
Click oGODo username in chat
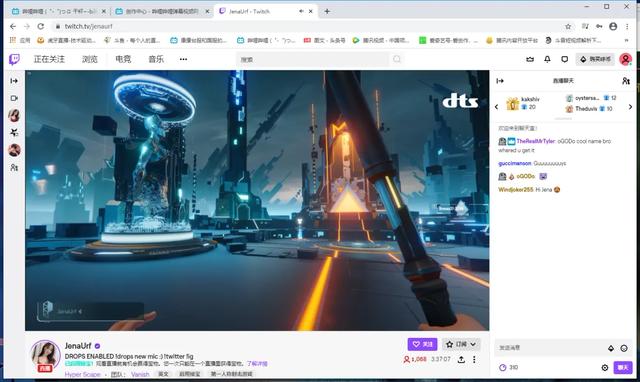[x=526, y=176]
